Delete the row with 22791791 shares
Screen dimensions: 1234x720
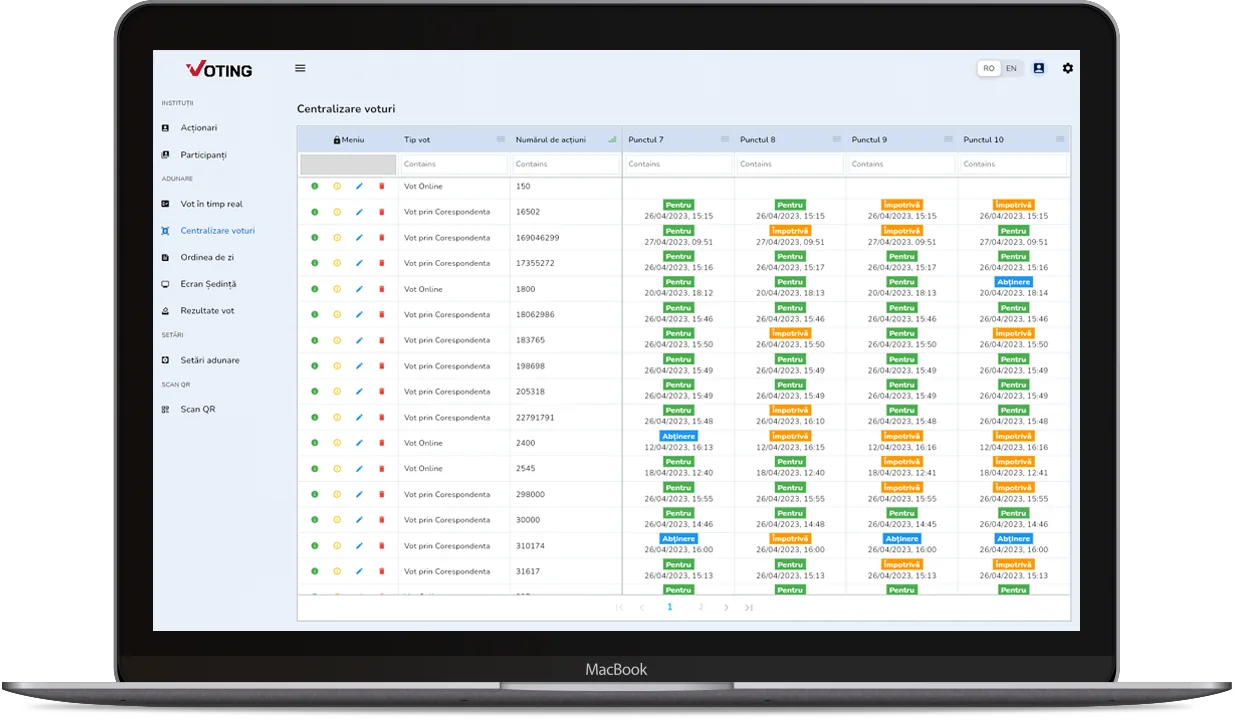[381, 417]
